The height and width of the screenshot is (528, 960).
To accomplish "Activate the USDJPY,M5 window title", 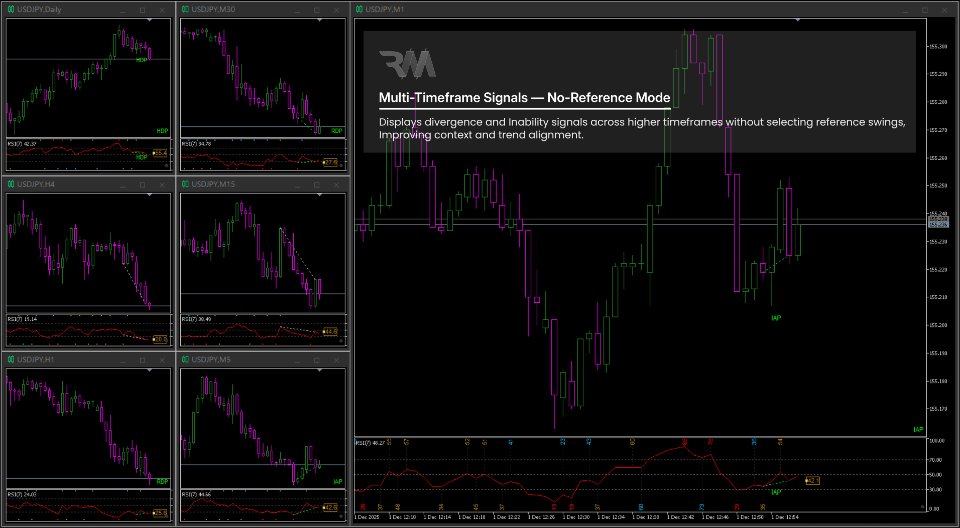I will (x=210, y=359).
